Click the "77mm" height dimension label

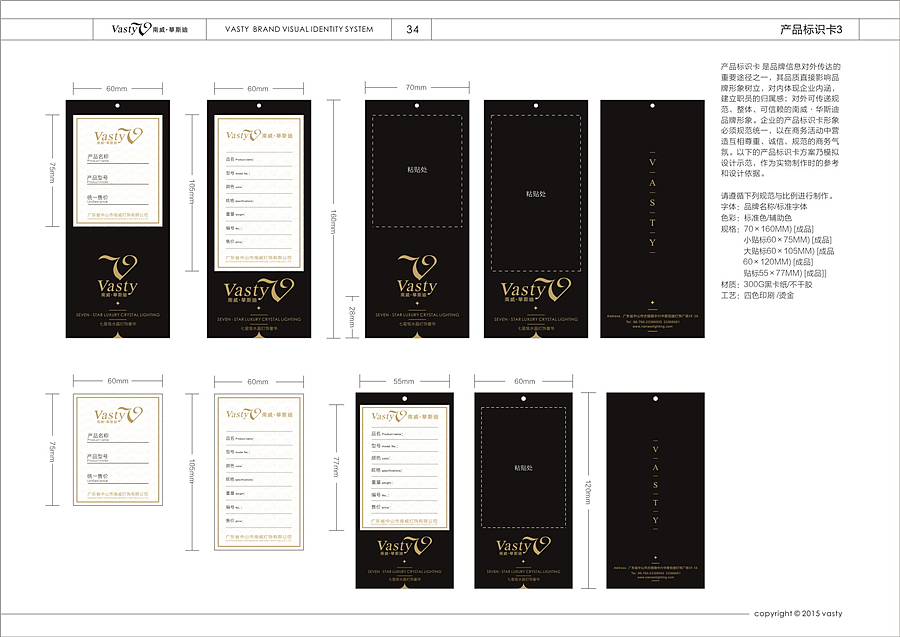pos(336,467)
